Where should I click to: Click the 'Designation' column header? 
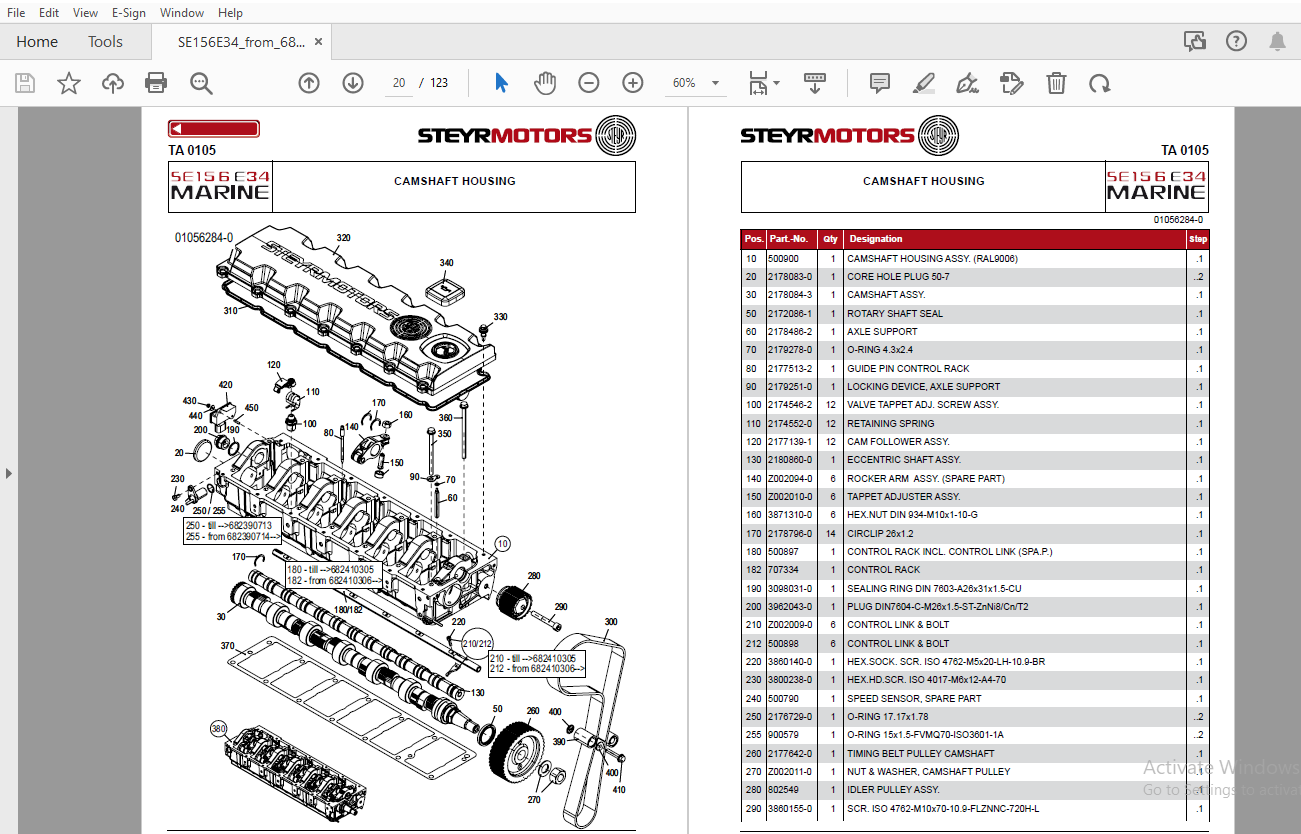coord(876,239)
